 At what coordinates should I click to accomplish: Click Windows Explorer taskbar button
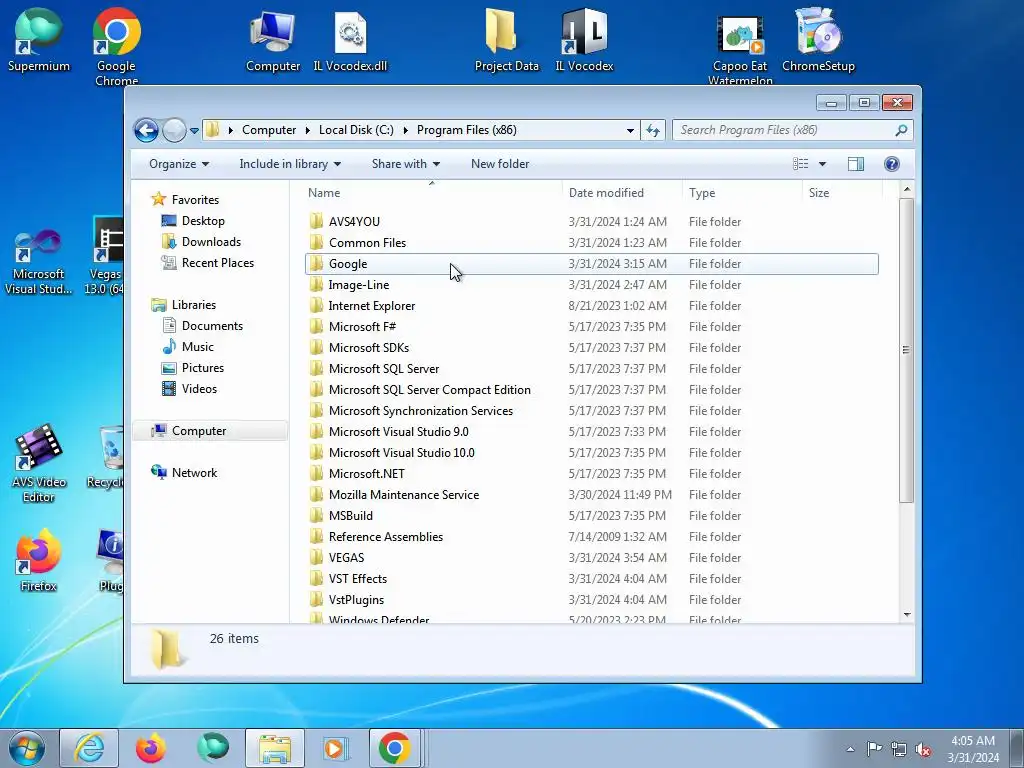click(275, 748)
